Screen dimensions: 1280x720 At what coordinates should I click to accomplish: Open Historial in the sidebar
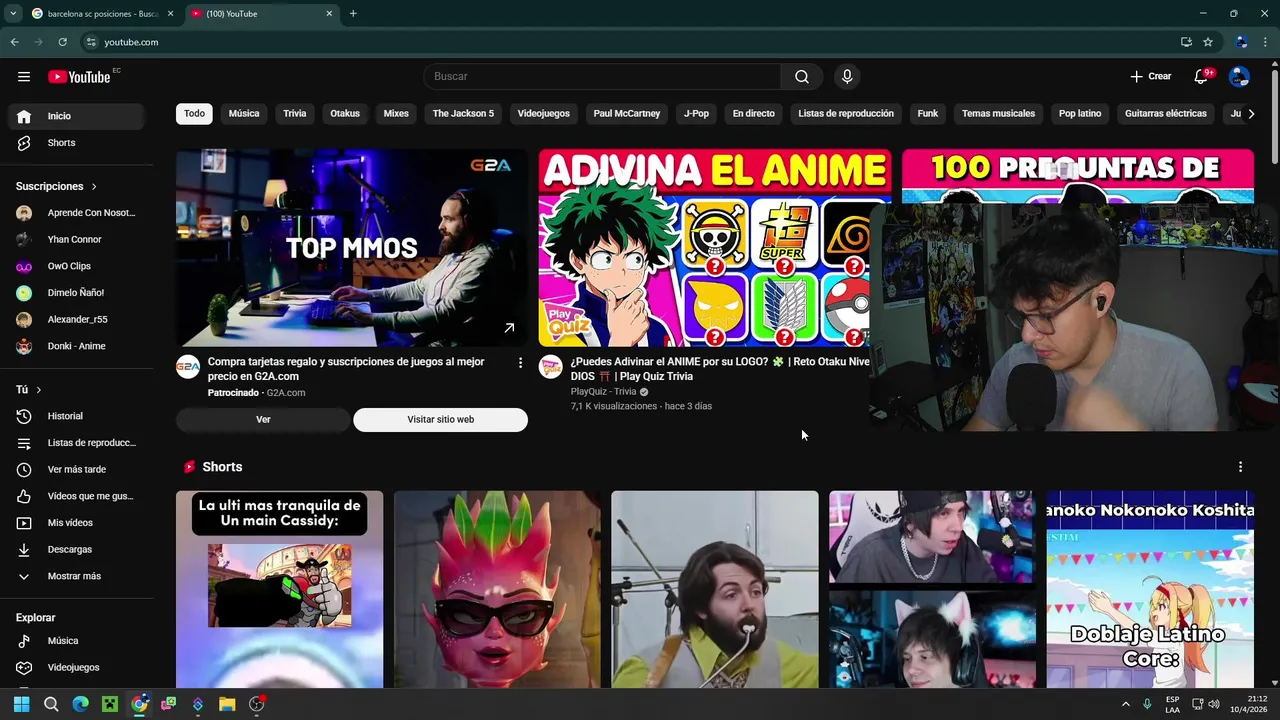coord(77,416)
